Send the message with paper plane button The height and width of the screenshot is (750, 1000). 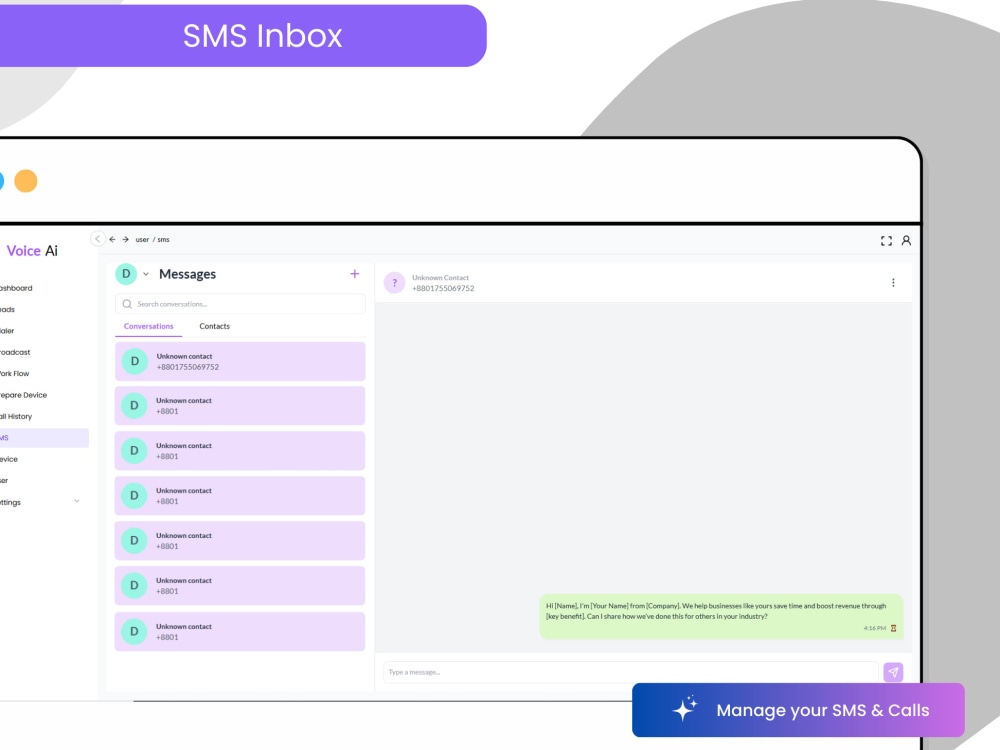pyautogui.click(x=893, y=672)
